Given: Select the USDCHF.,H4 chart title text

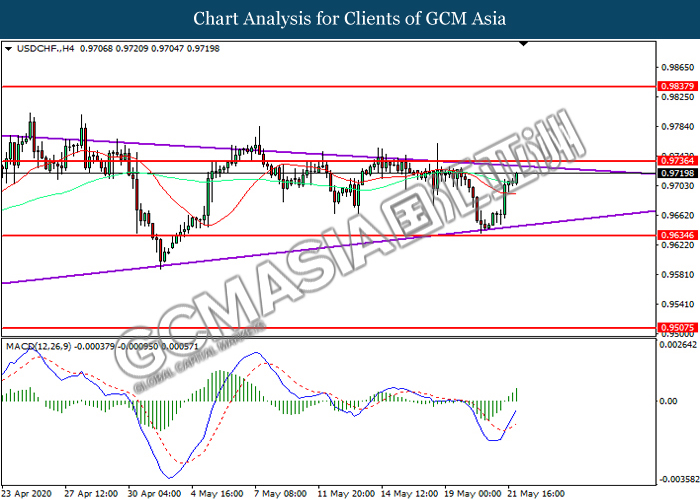Looking at the screenshot, I should coord(45,49).
